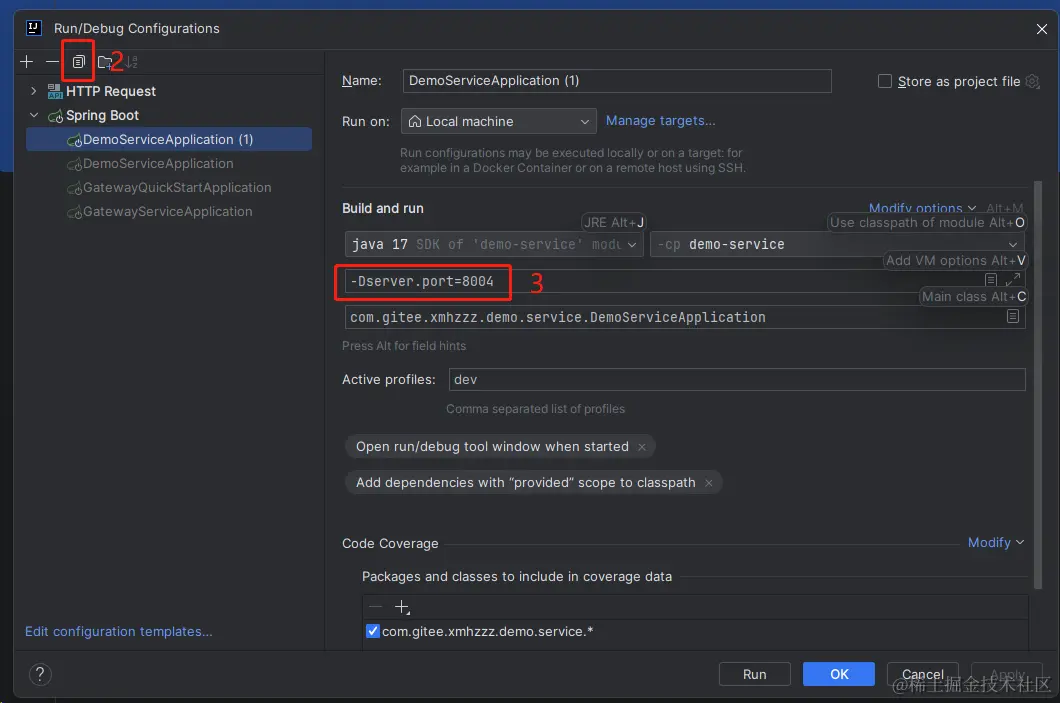
Task: Add a new run configuration
Action: 26,62
